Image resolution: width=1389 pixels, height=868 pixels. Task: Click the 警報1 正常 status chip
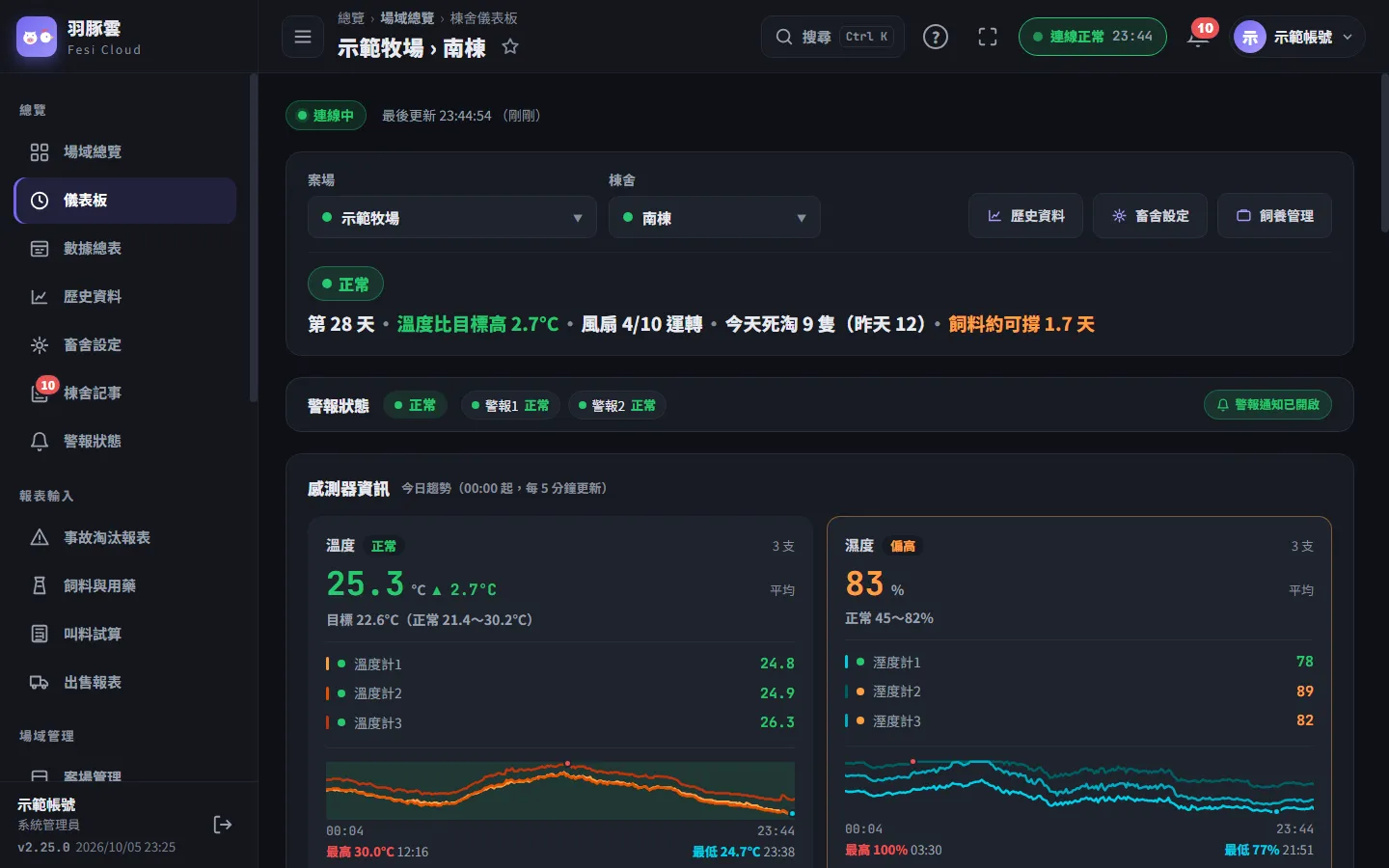click(510, 405)
